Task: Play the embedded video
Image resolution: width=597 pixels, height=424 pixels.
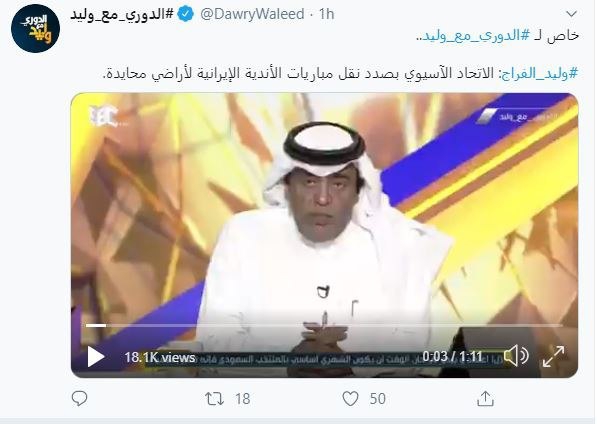Action: [x=96, y=357]
